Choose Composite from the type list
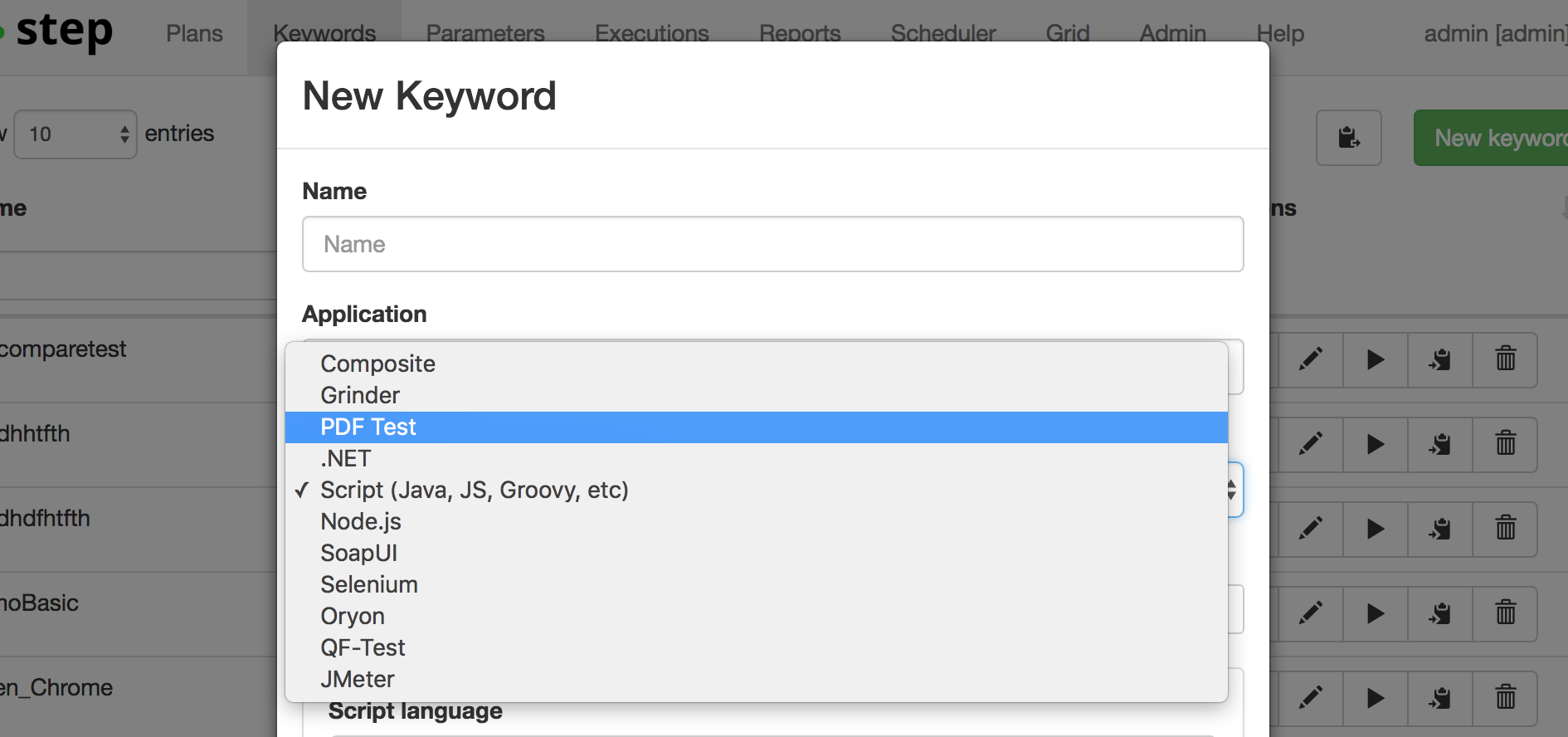This screenshot has width=1568, height=737. tap(757, 364)
